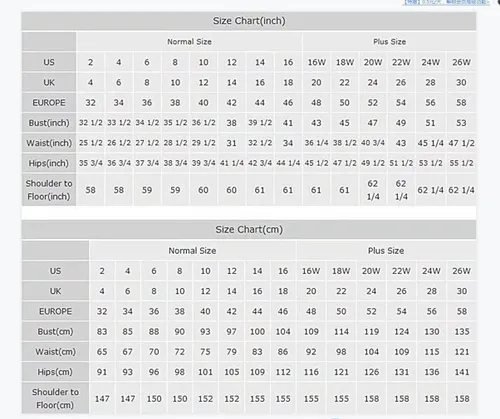The width and height of the screenshot is (500, 419).
Task: Click the Size Chart(inch) title bar
Action: (249, 21)
